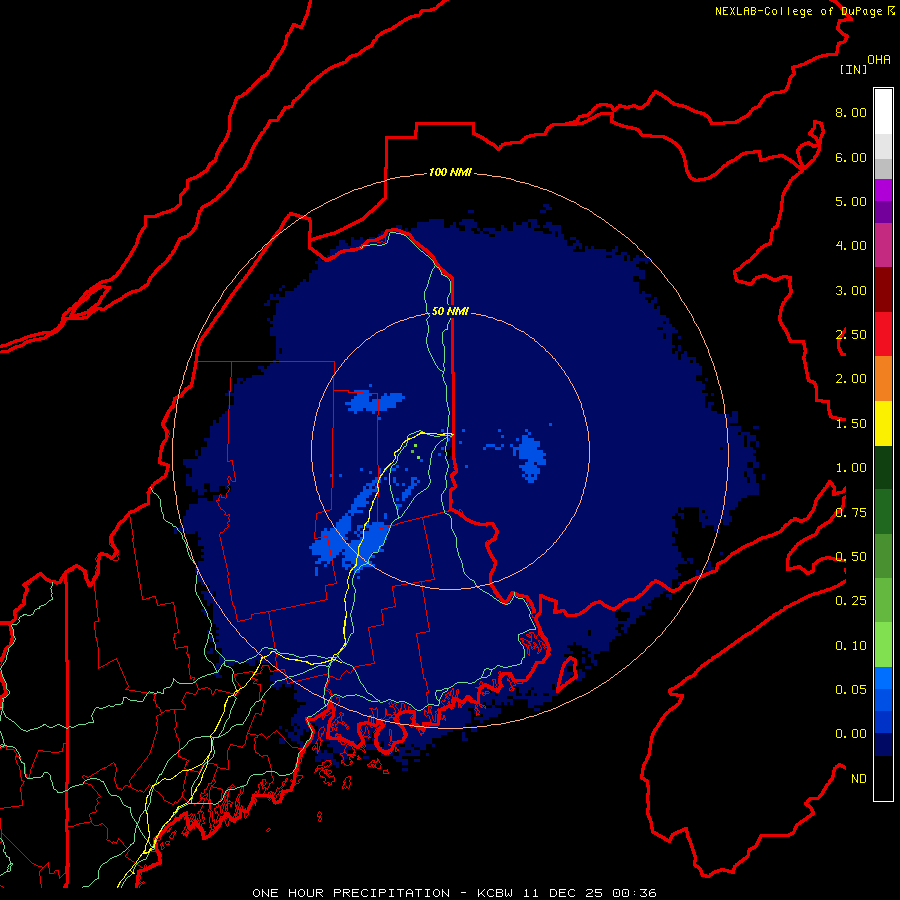Image resolution: width=900 pixels, height=900 pixels.
Task: Pick the light blue swatch near 0.05
Action: tap(883, 678)
